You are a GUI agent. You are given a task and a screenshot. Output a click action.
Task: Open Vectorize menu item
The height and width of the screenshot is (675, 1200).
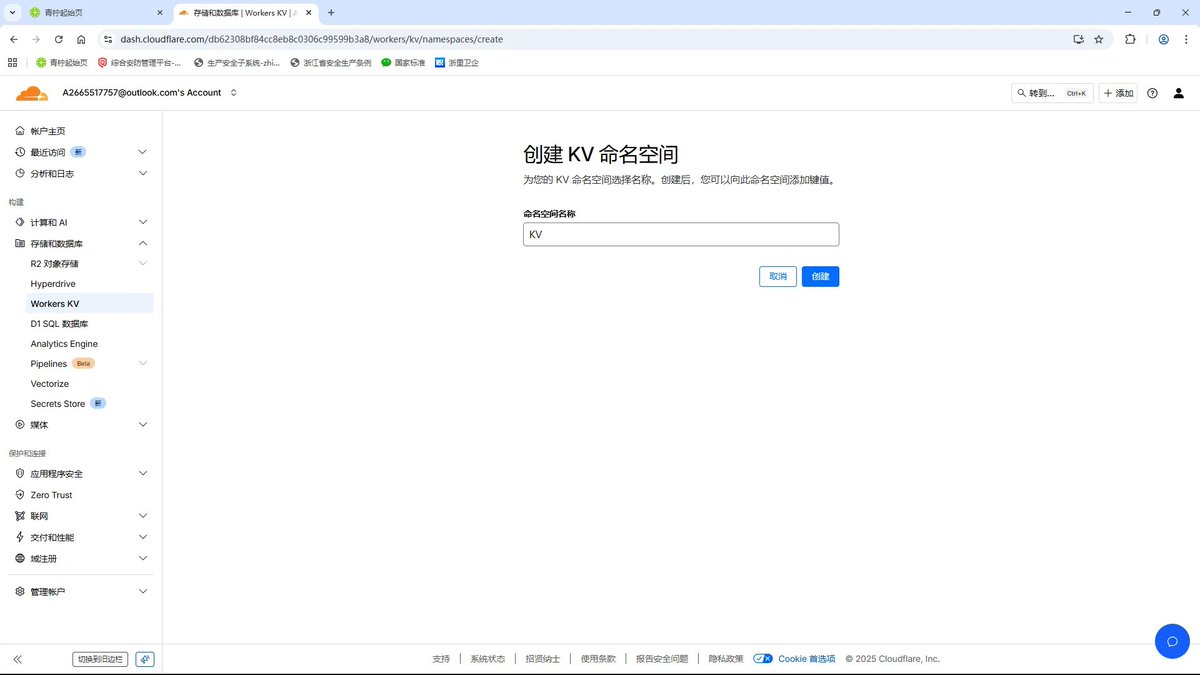pos(50,384)
